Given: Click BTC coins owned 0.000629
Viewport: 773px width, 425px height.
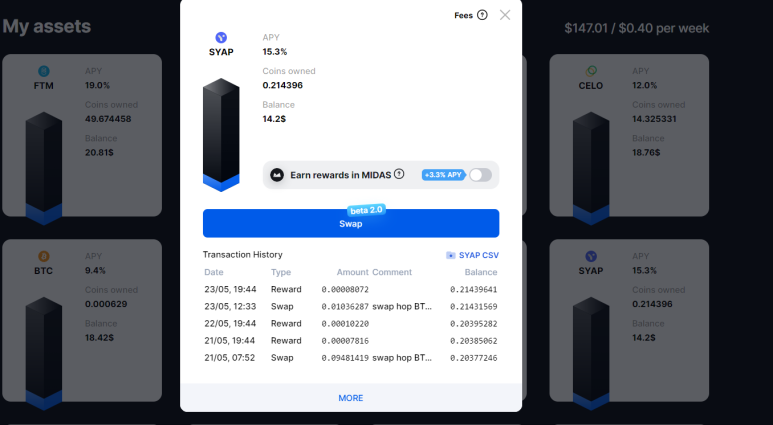Looking at the screenshot, I should click(106, 304).
